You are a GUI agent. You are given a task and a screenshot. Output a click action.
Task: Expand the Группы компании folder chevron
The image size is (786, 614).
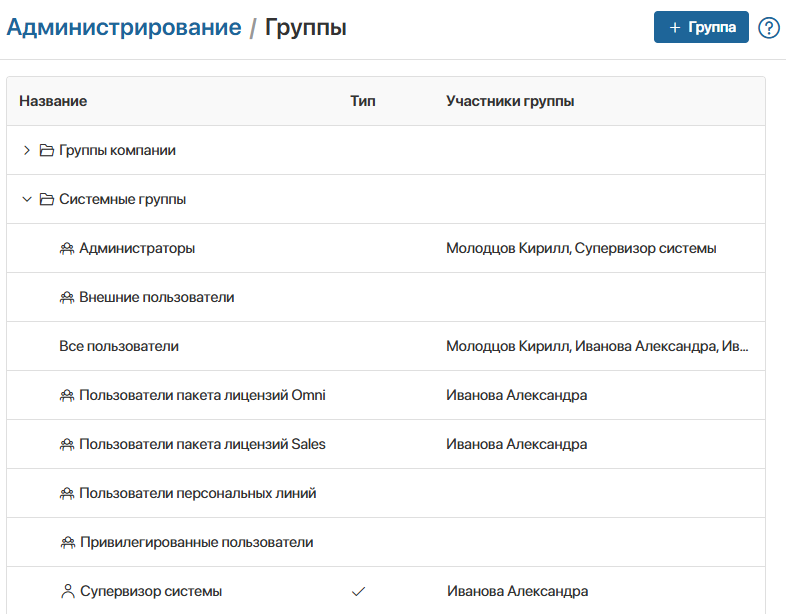click(27, 150)
